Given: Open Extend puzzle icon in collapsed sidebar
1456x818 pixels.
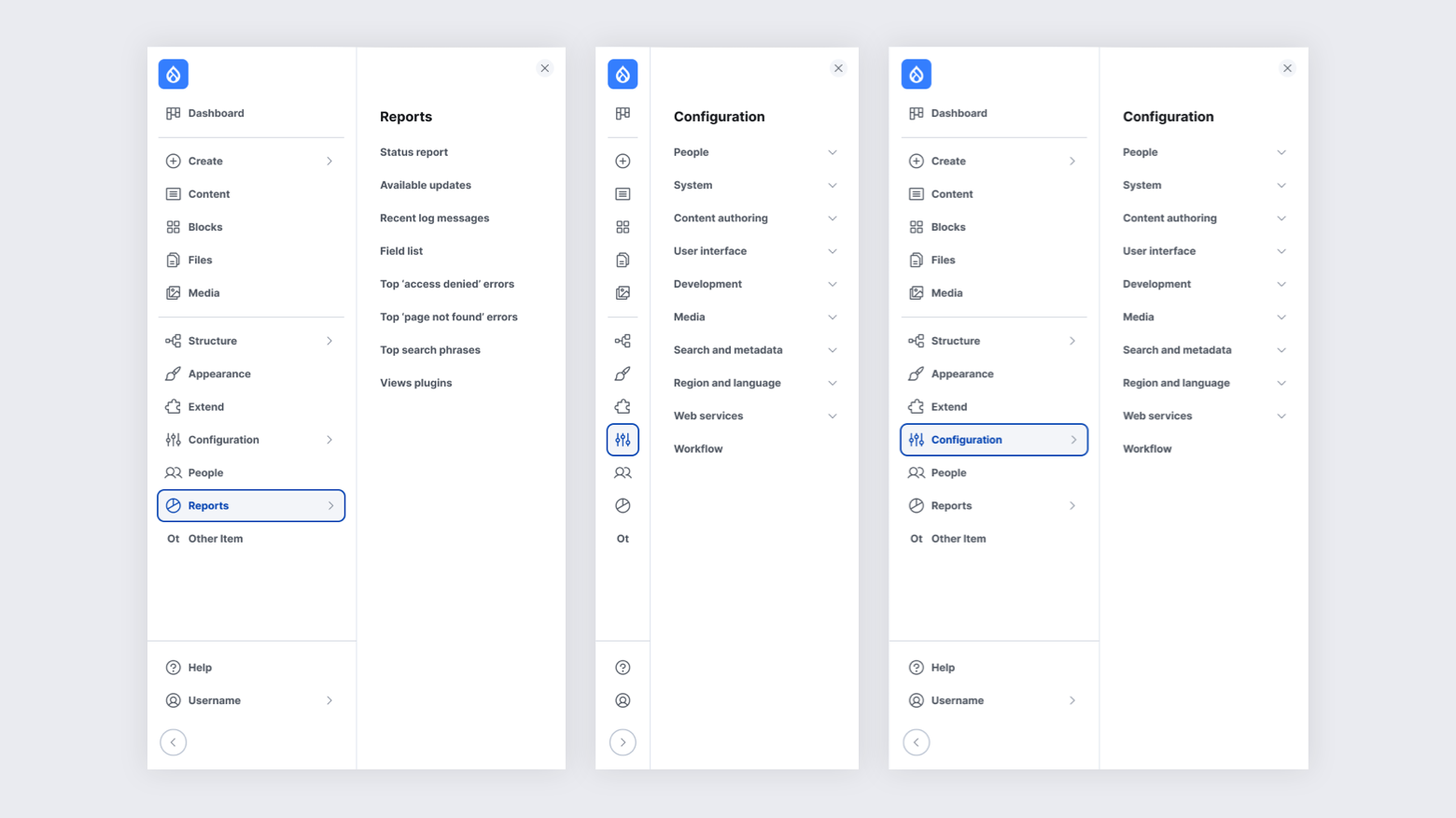Looking at the screenshot, I should click(623, 407).
